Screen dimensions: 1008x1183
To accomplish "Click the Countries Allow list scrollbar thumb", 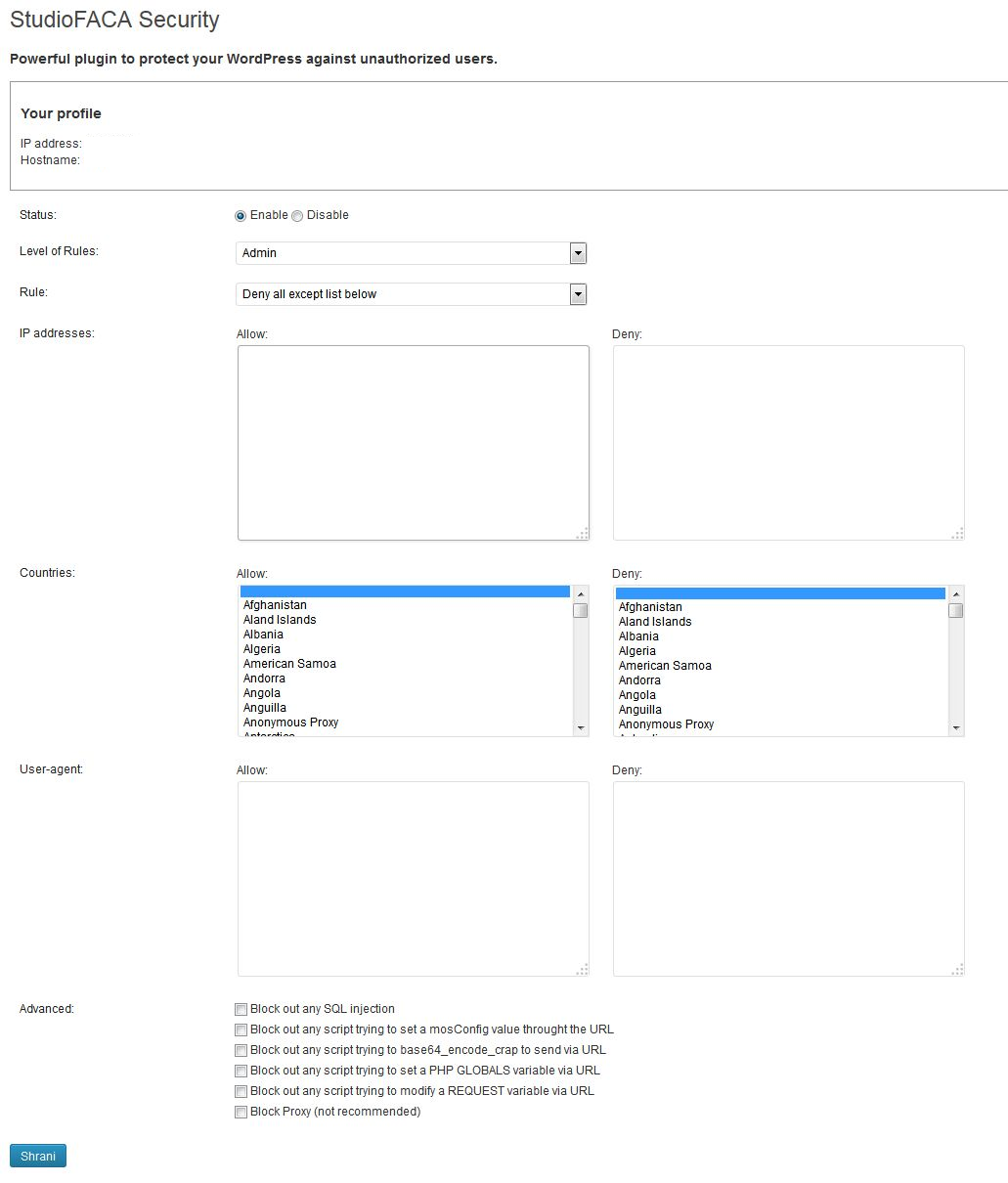I will [x=581, y=610].
